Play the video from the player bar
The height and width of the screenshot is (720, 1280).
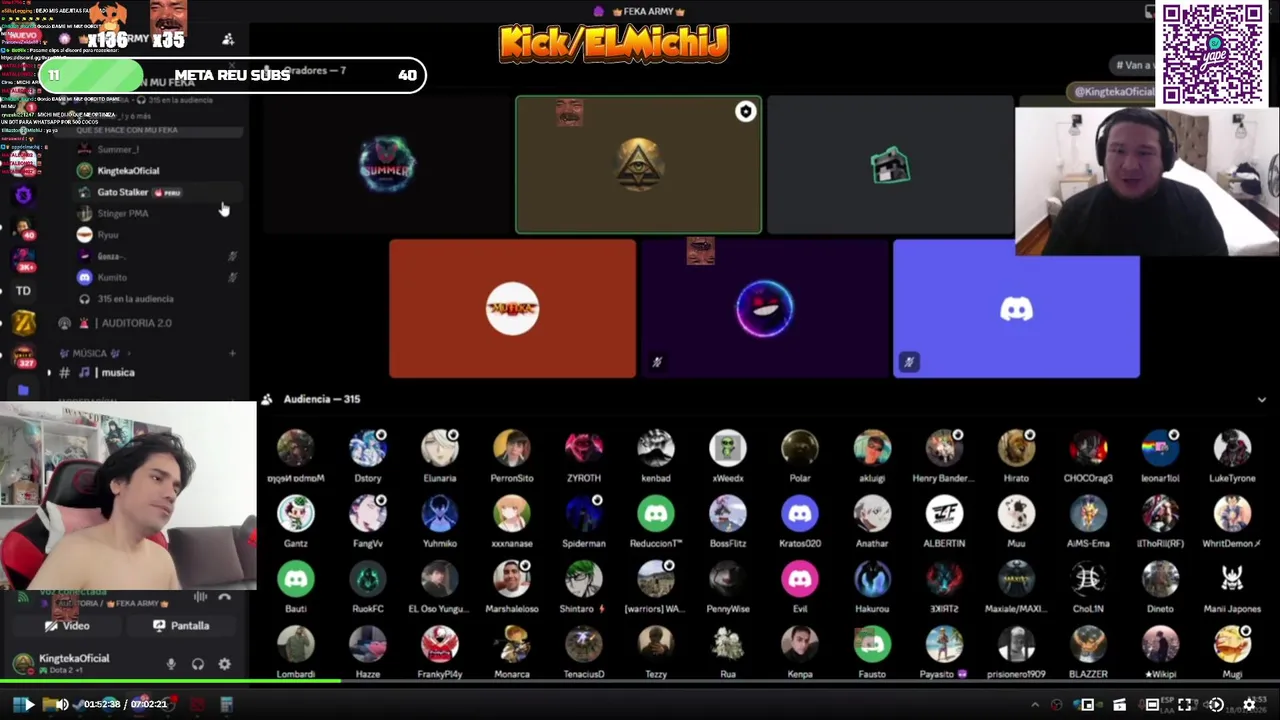pyautogui.click(x=28, y=705)
